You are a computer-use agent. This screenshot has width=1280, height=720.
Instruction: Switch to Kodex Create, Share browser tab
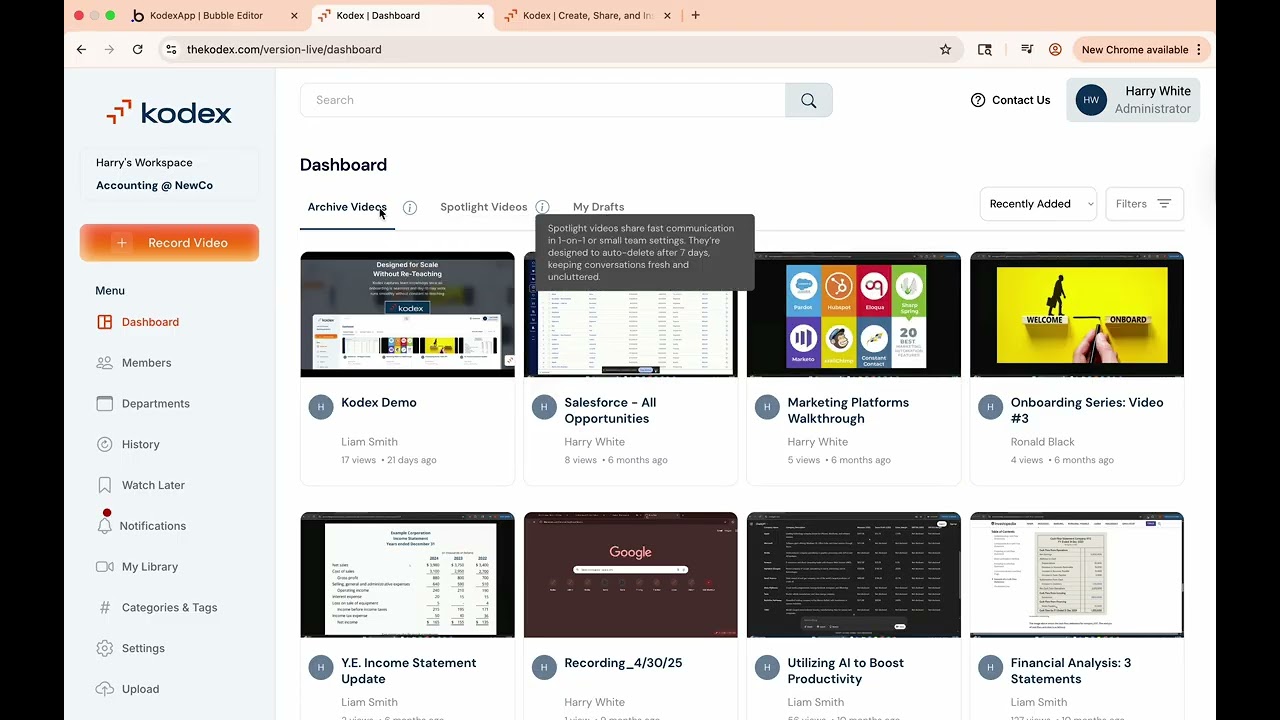click(587, 15)
